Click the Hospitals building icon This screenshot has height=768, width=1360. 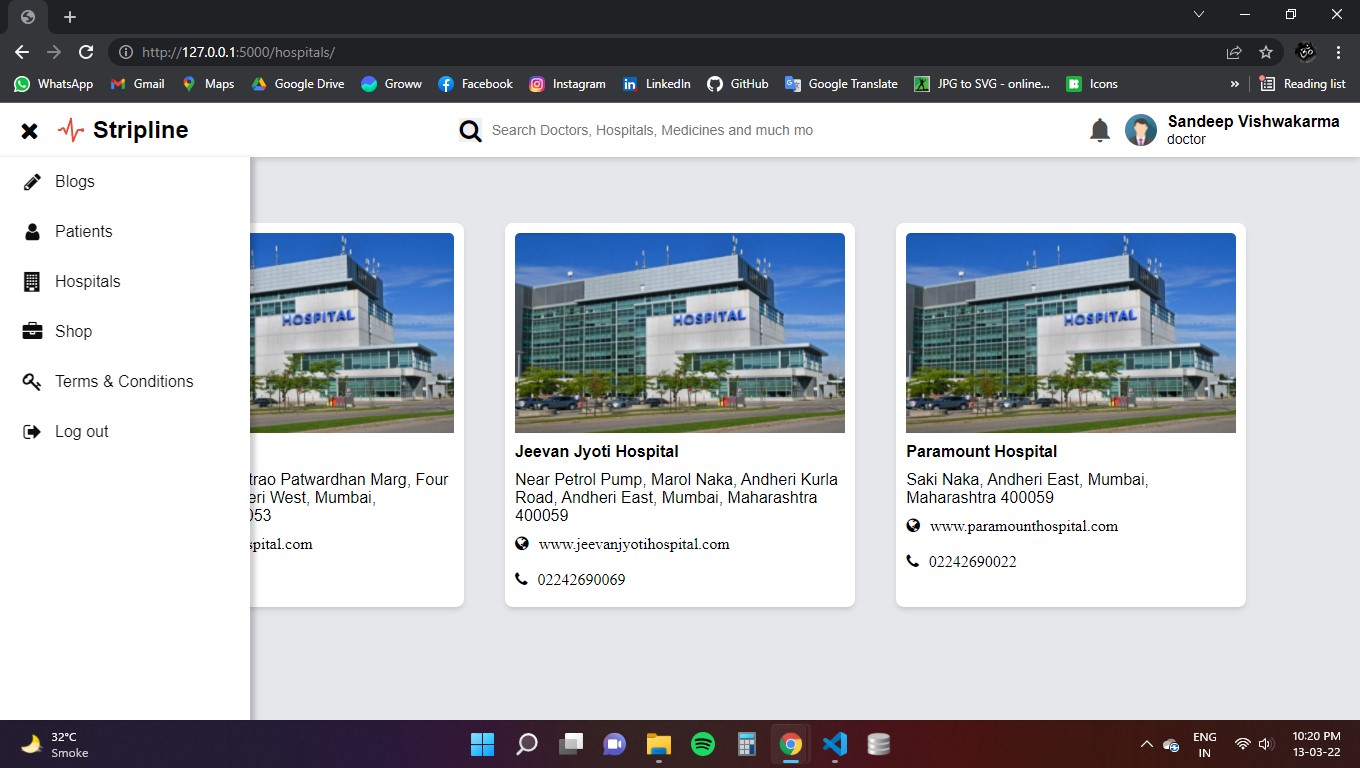point(32,281)
